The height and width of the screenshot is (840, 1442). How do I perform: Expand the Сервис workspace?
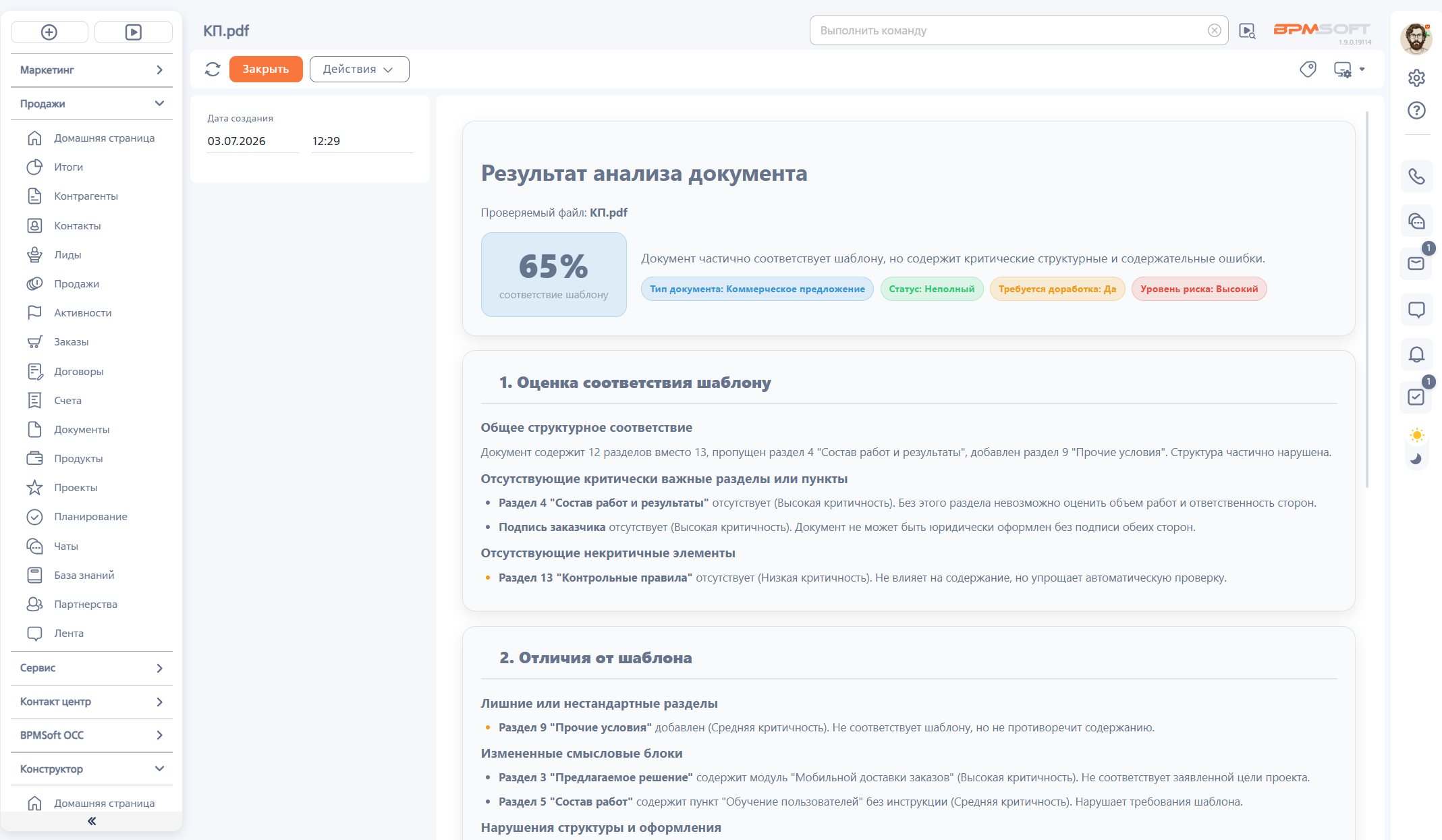(91, 668)
